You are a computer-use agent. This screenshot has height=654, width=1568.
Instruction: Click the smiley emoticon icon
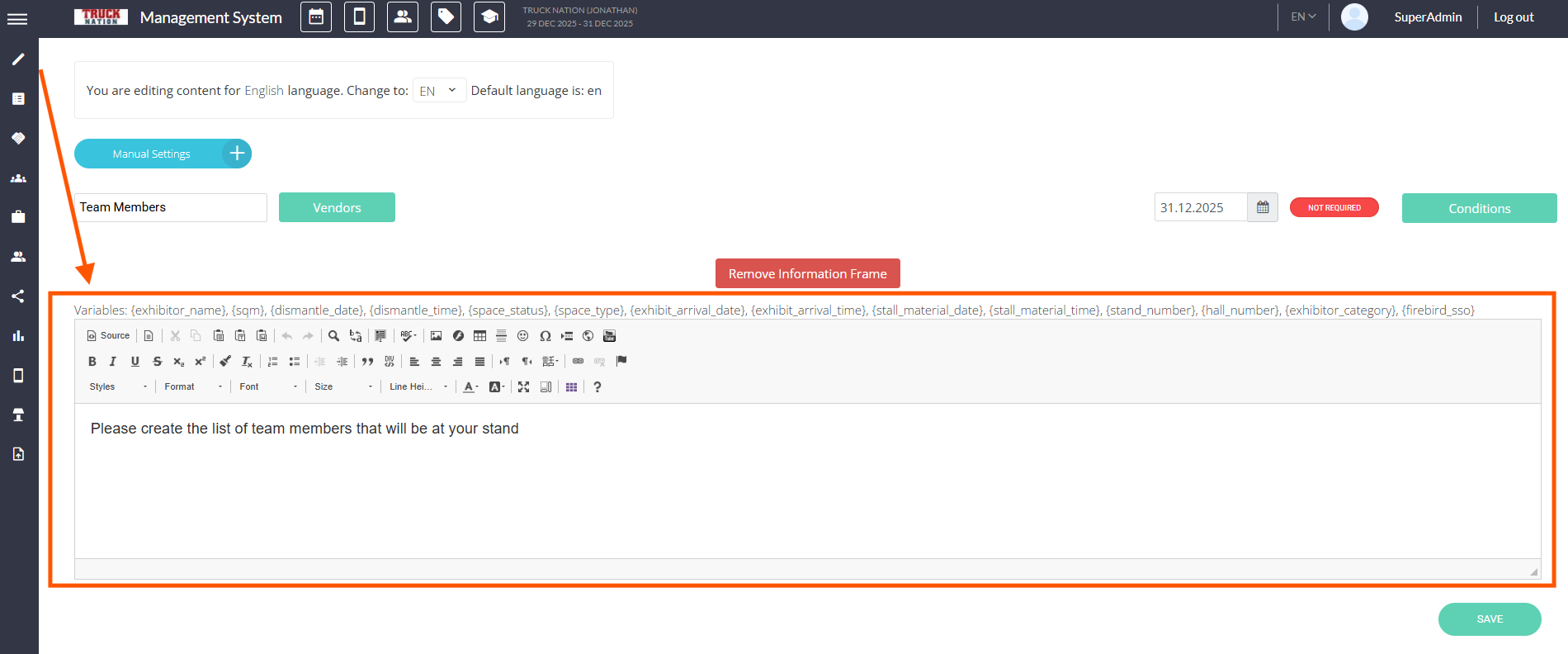[x=522, y=336]
